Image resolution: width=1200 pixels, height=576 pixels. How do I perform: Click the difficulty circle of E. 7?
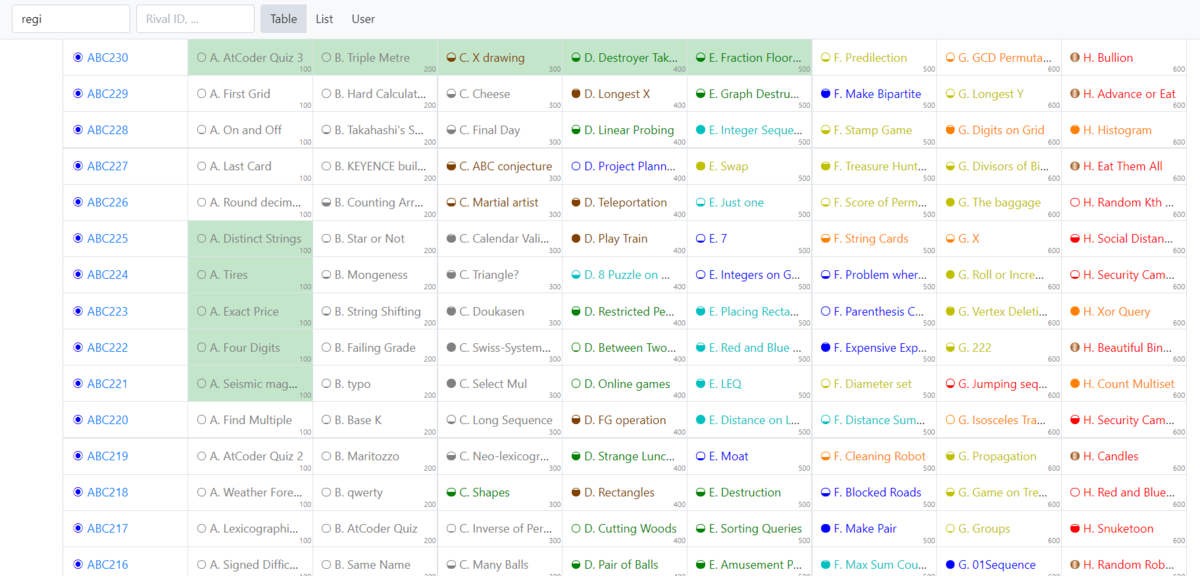701,239
